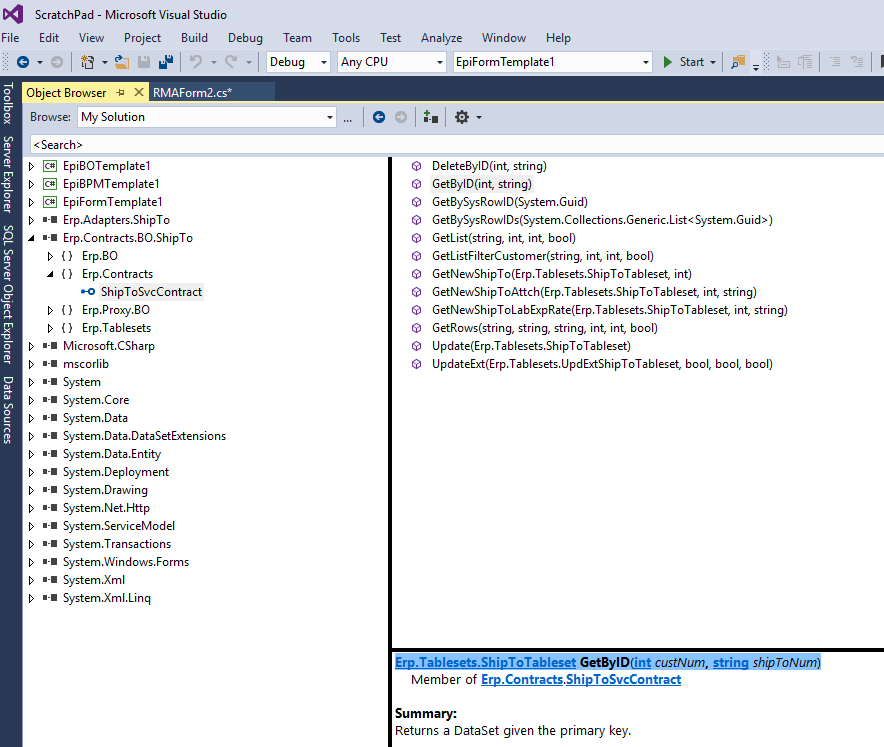Follow the ShipToSvcContract member-of link
The image size is (884, 747).
pos(624,680)
